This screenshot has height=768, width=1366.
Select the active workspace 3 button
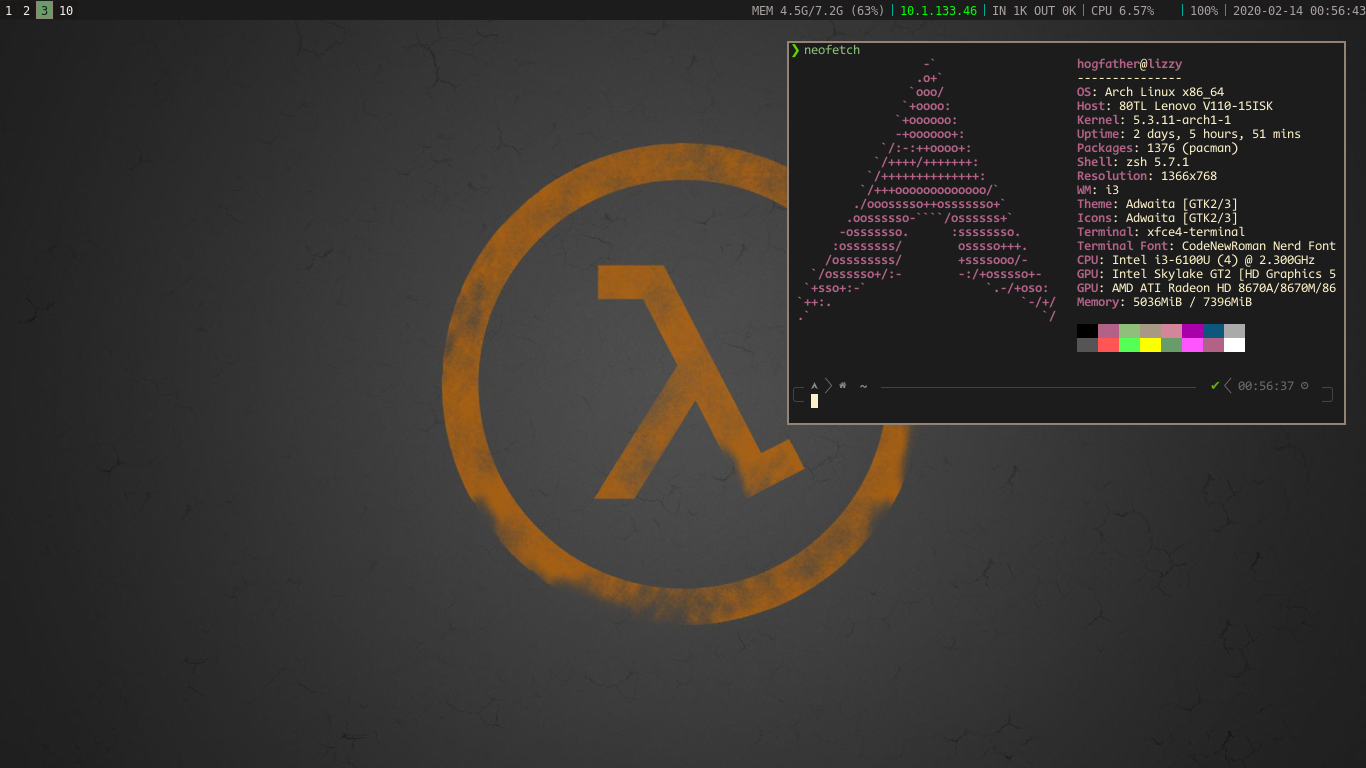click(x=44, y=11)
